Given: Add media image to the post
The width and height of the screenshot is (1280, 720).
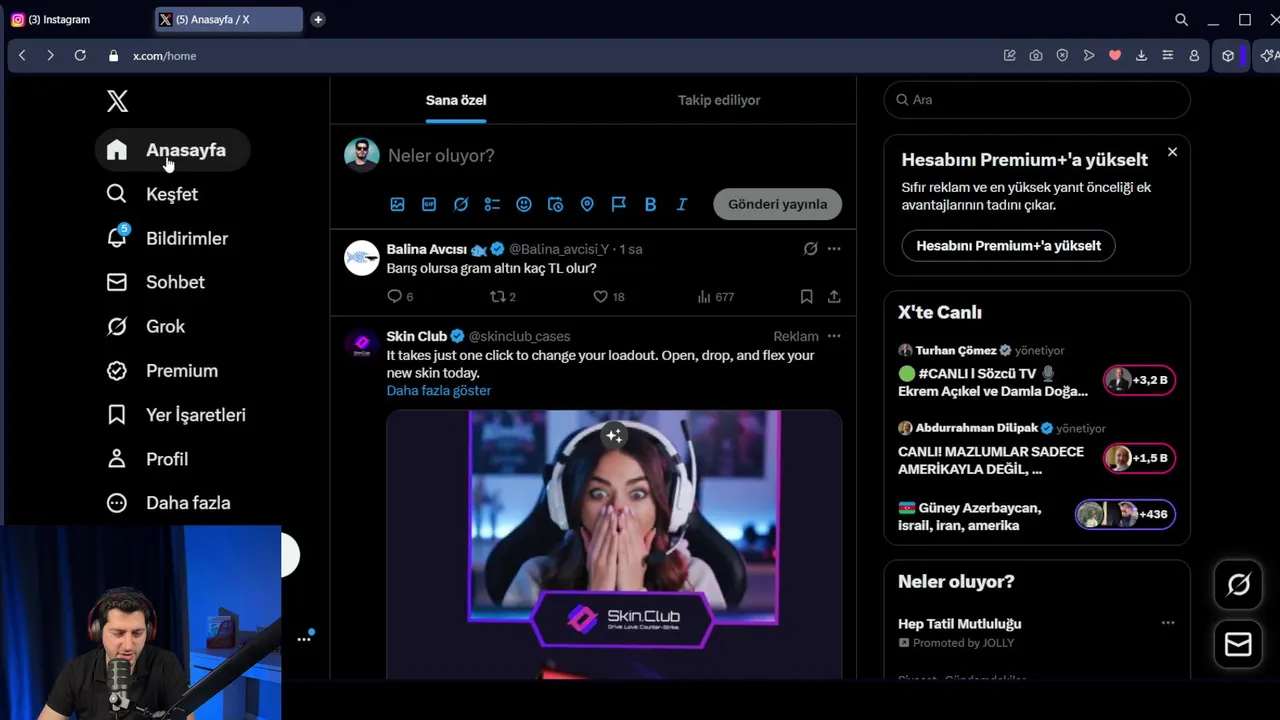Looking at the screenshot, I should tap(397, 204).
